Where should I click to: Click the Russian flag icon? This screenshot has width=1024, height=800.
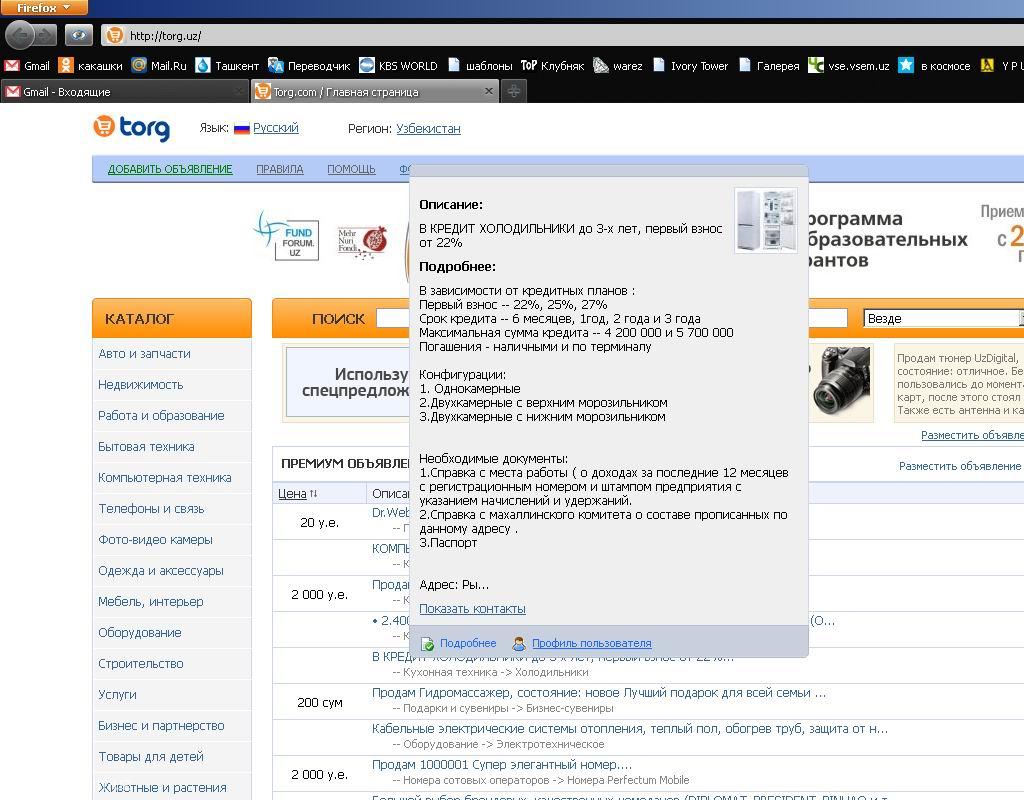point(242,129)
